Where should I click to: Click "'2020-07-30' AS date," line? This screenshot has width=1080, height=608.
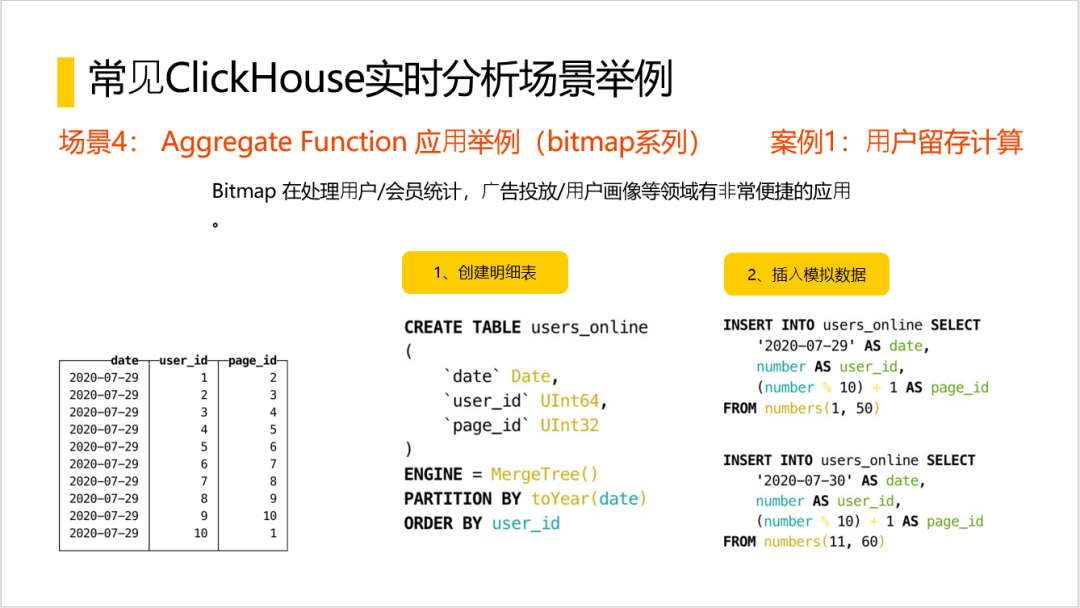pyautogui.click(x=840, y=481)
